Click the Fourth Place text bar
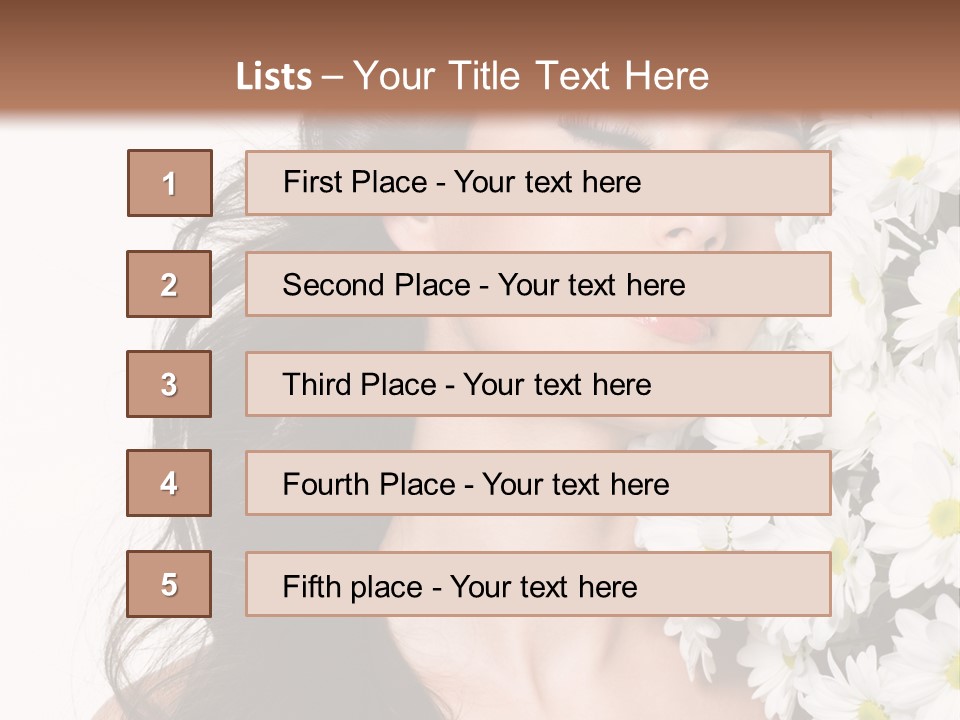The height and width of the screenshot is (720, 960). tap(538, 483)
